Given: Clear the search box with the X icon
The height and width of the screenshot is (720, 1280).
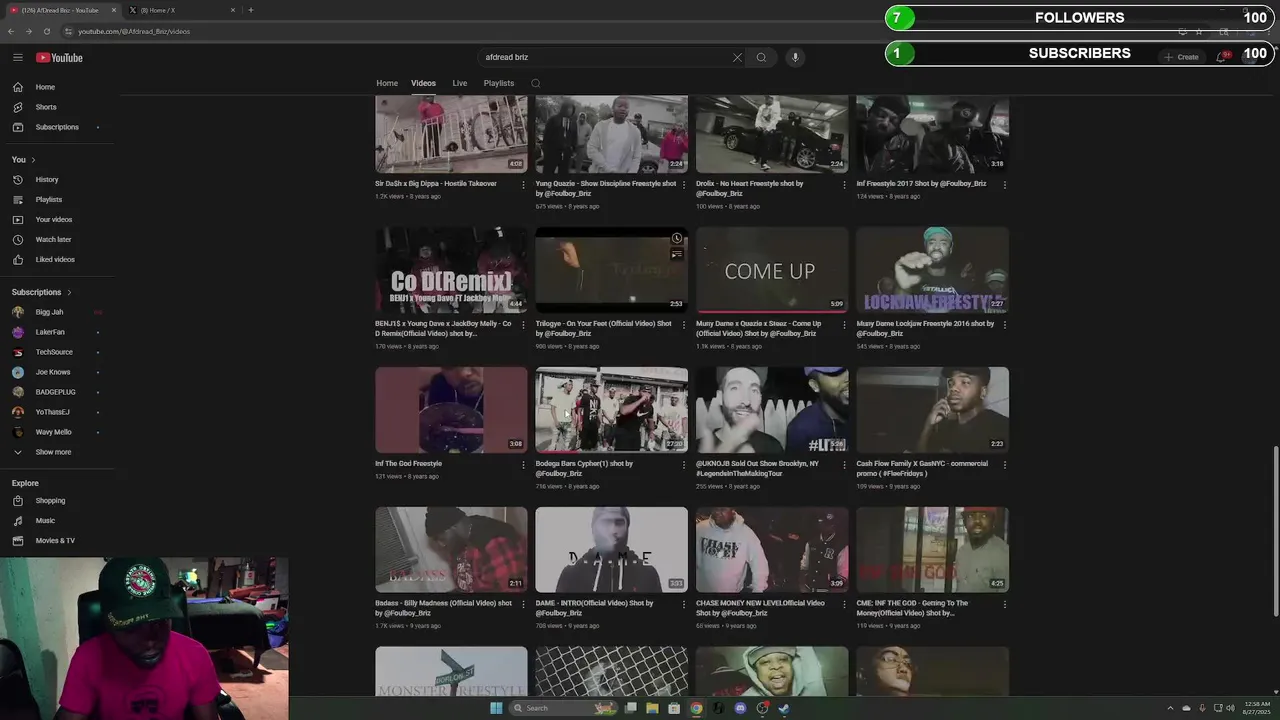Looking at the screenshot, I should coord(737,57).
